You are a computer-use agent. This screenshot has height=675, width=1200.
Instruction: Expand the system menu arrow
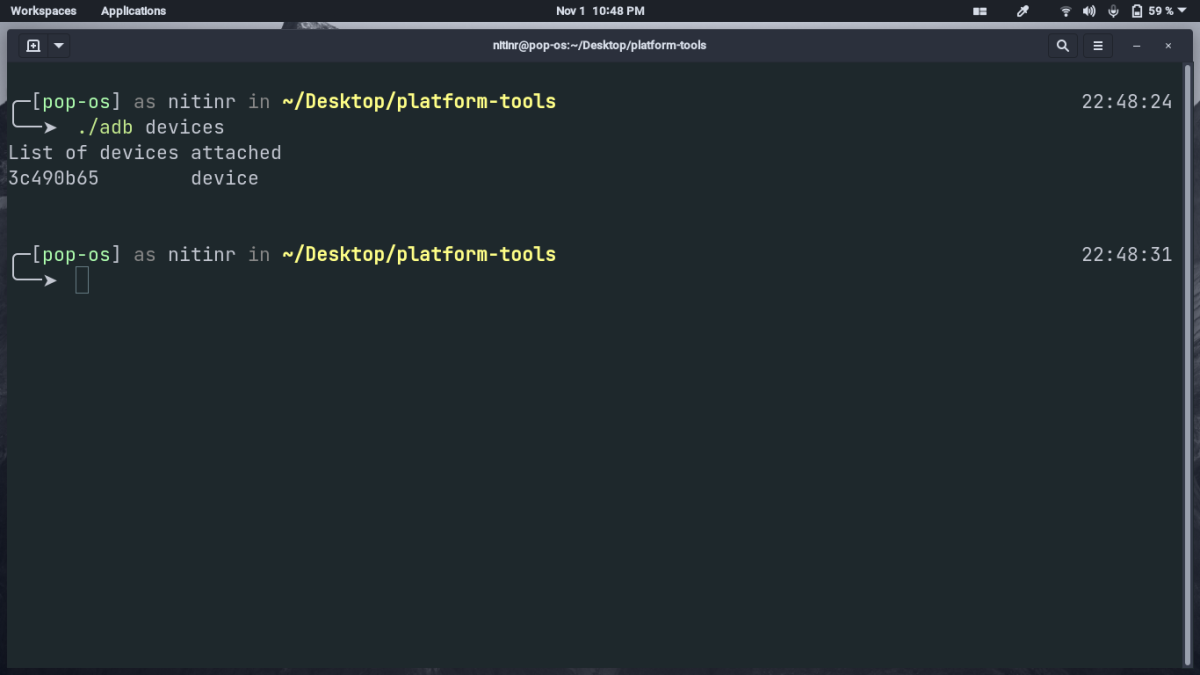click(x=1182, y=11)
